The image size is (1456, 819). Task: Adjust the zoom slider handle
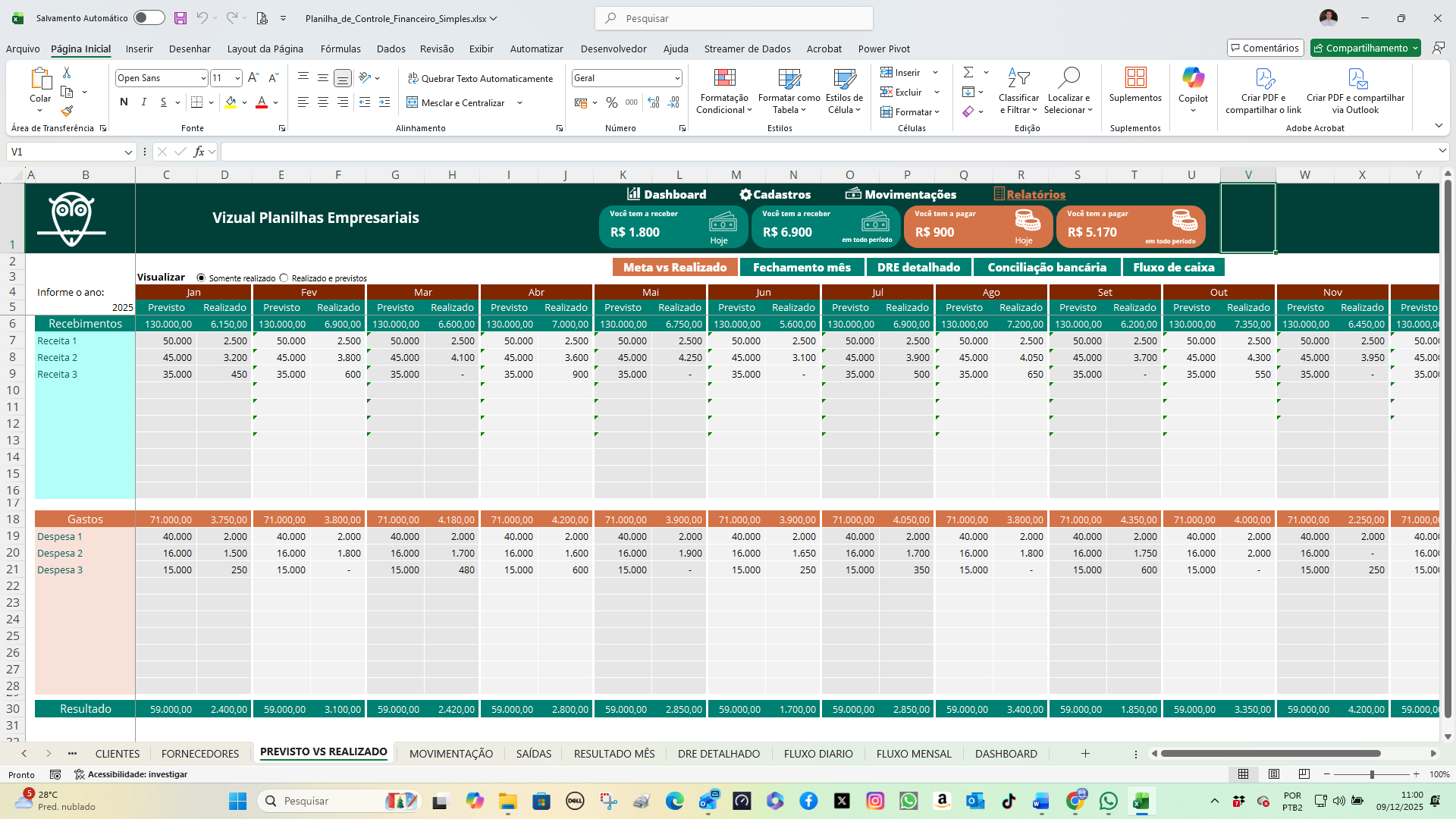(1371, 774)
